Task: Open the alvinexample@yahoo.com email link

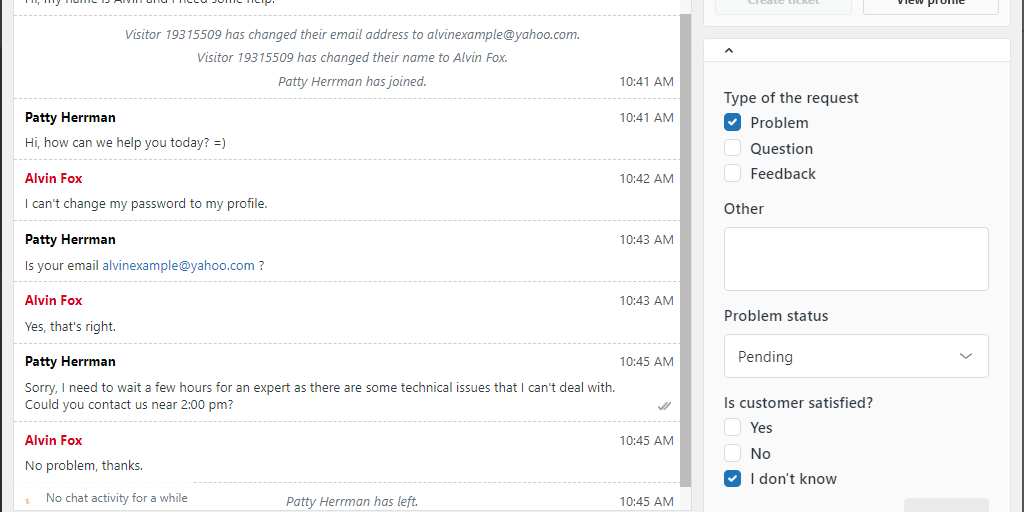Action: [178, 266]
